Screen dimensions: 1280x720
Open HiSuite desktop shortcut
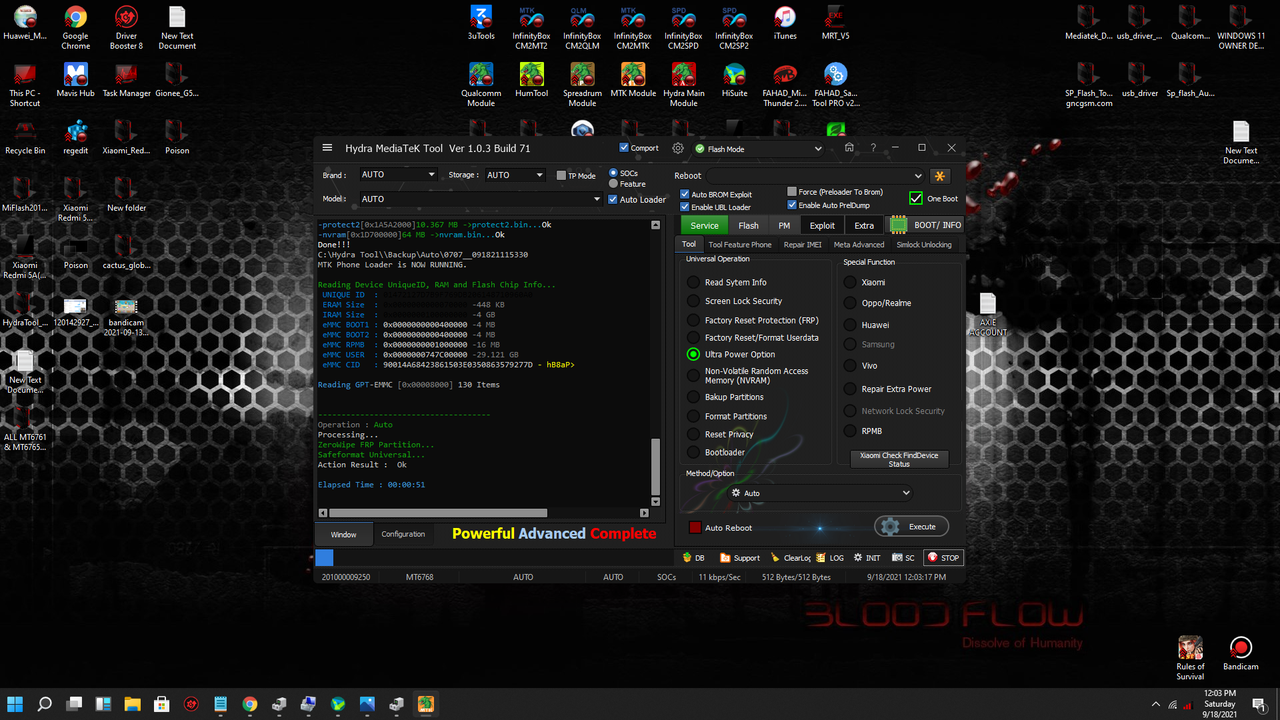pos(734,81)
